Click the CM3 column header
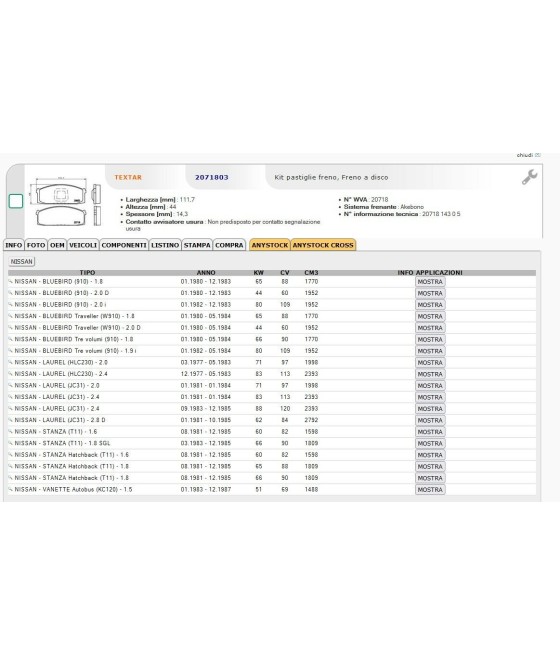The image size is (560, 655). (311, 272)
